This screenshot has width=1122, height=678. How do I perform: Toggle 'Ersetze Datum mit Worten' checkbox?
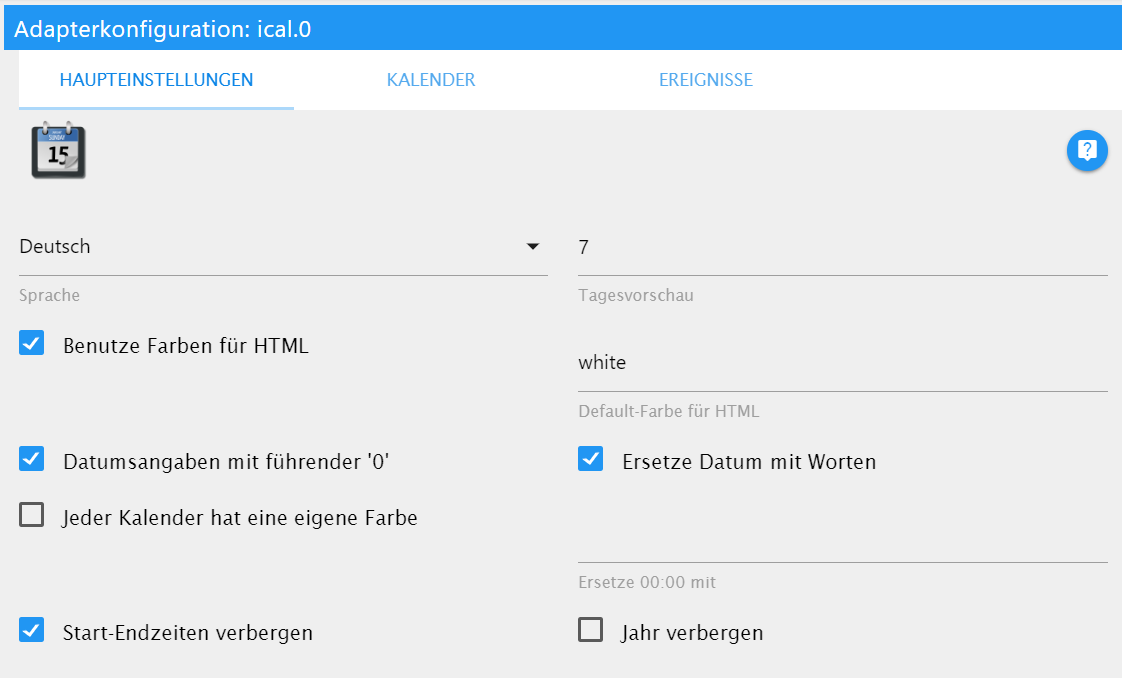point(591,460)
